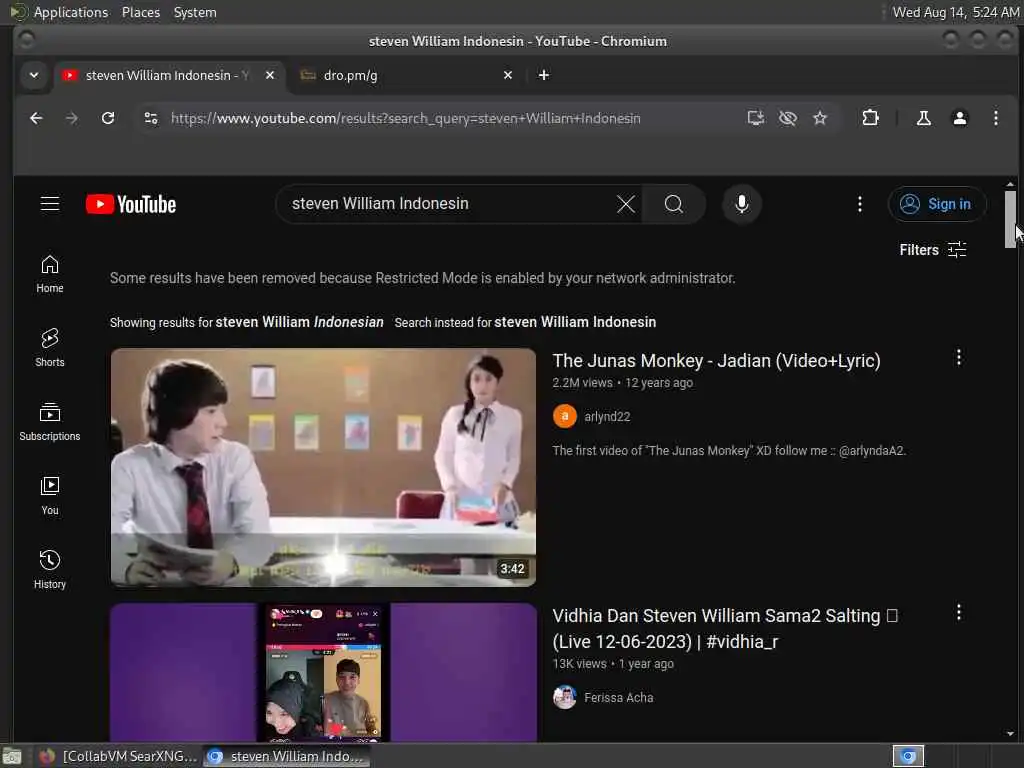Image resolution: width=1024 pixels, height=768 pixels.
Task: Close the steven William Indonesin tab
Action: tap(270, 75)
